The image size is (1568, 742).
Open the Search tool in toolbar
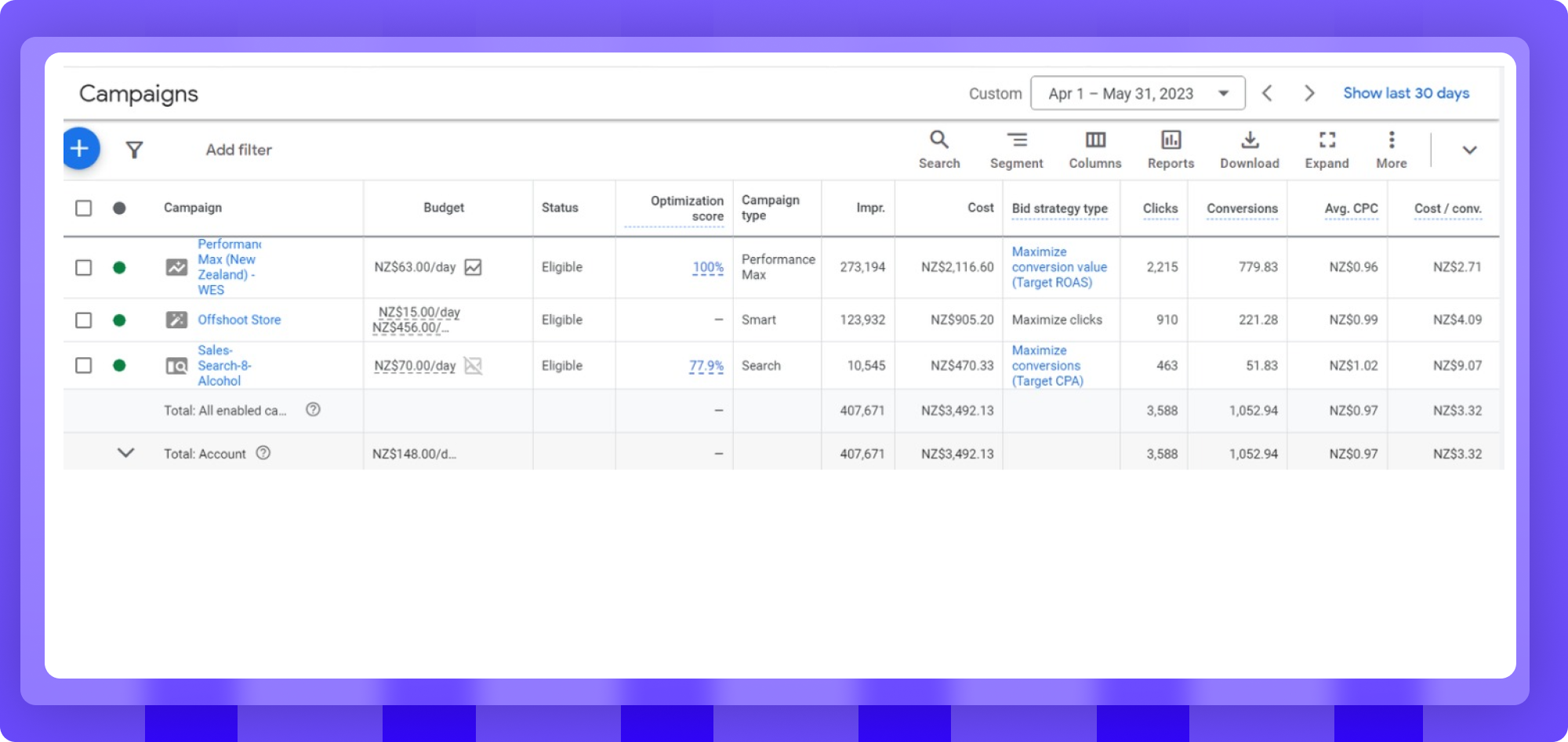939,149
